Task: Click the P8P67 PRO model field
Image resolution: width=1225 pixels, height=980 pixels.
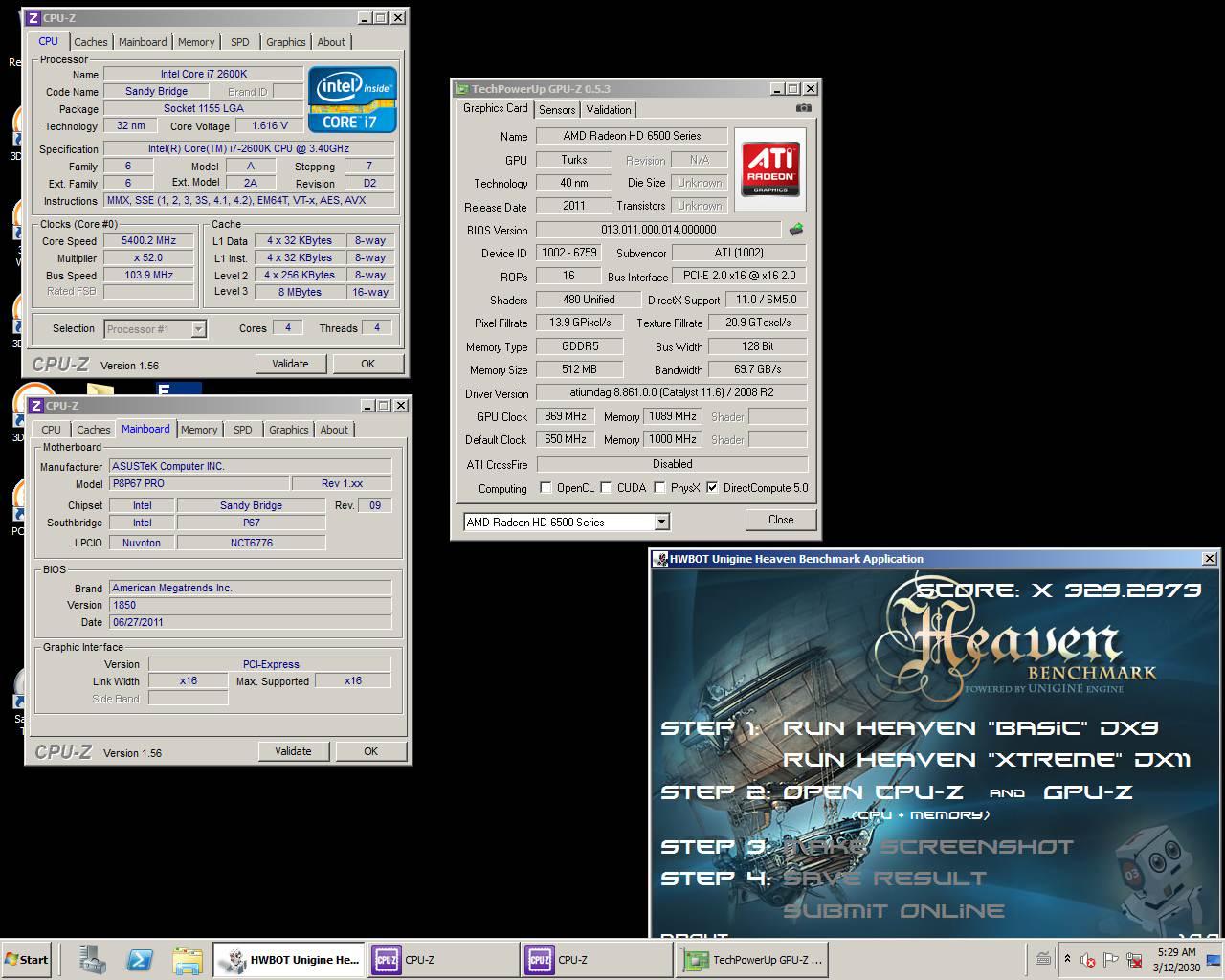Action: coord(199,483)
